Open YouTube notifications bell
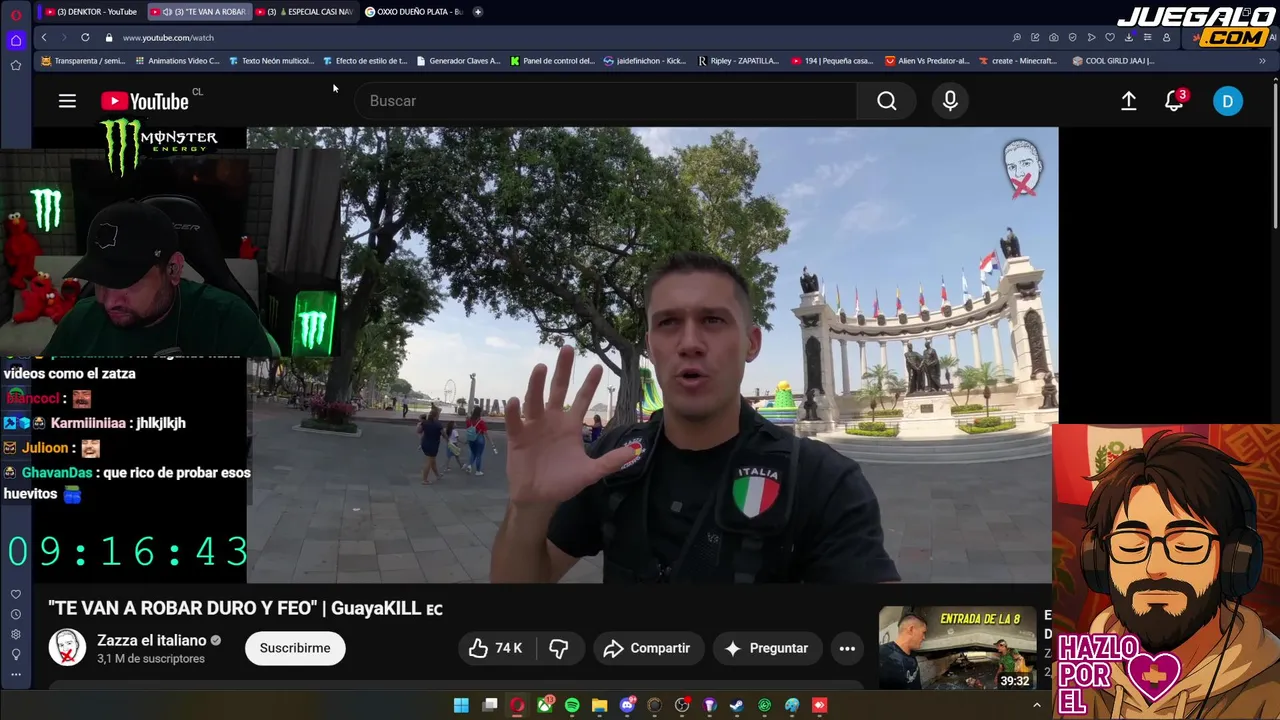This screenshot has height=720, width=1280. pyautogui.click(x=1175, y=101)
